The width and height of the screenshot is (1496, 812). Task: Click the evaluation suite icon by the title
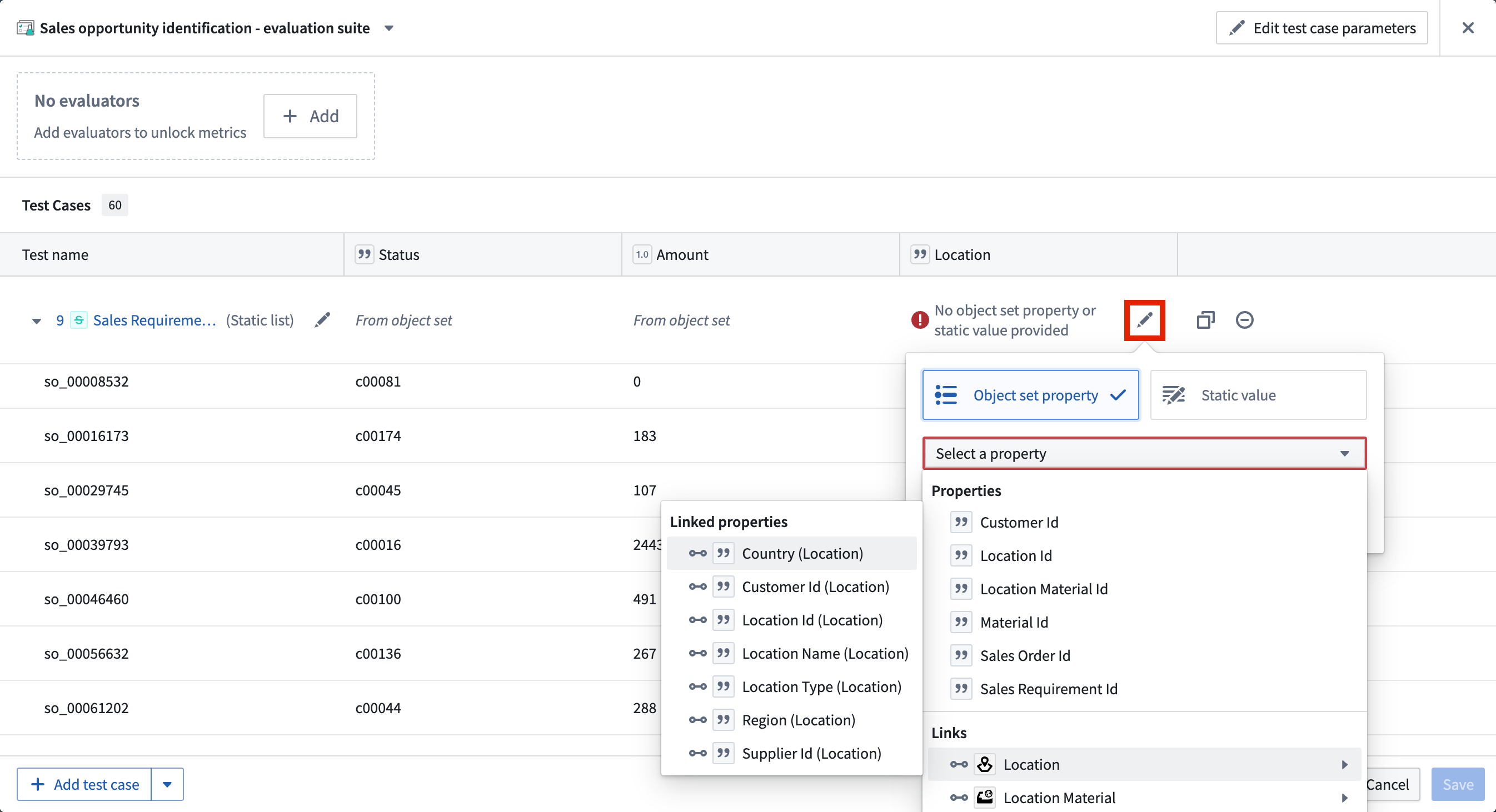[25, 28]
